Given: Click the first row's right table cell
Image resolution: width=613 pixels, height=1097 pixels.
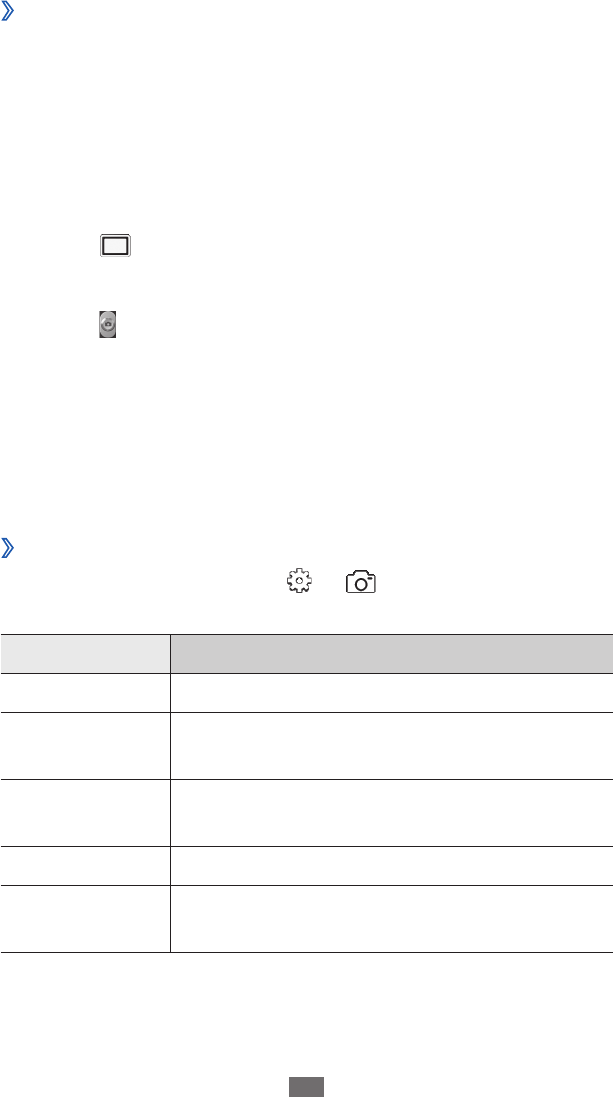Looking at the screenshot, I should [x=392, y=693].
